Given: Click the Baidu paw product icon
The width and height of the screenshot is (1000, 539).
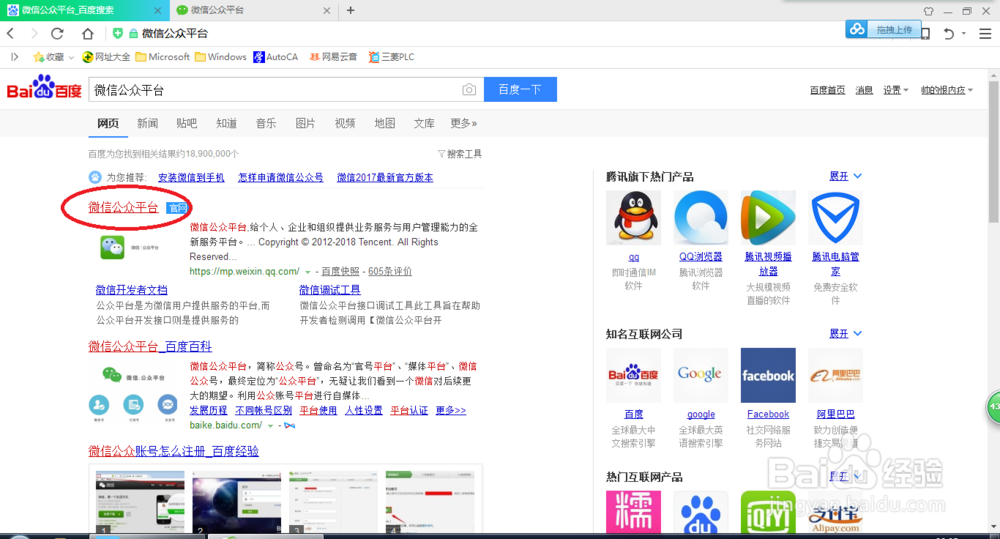Looking at the screenshot, I should tap(700, 512).
